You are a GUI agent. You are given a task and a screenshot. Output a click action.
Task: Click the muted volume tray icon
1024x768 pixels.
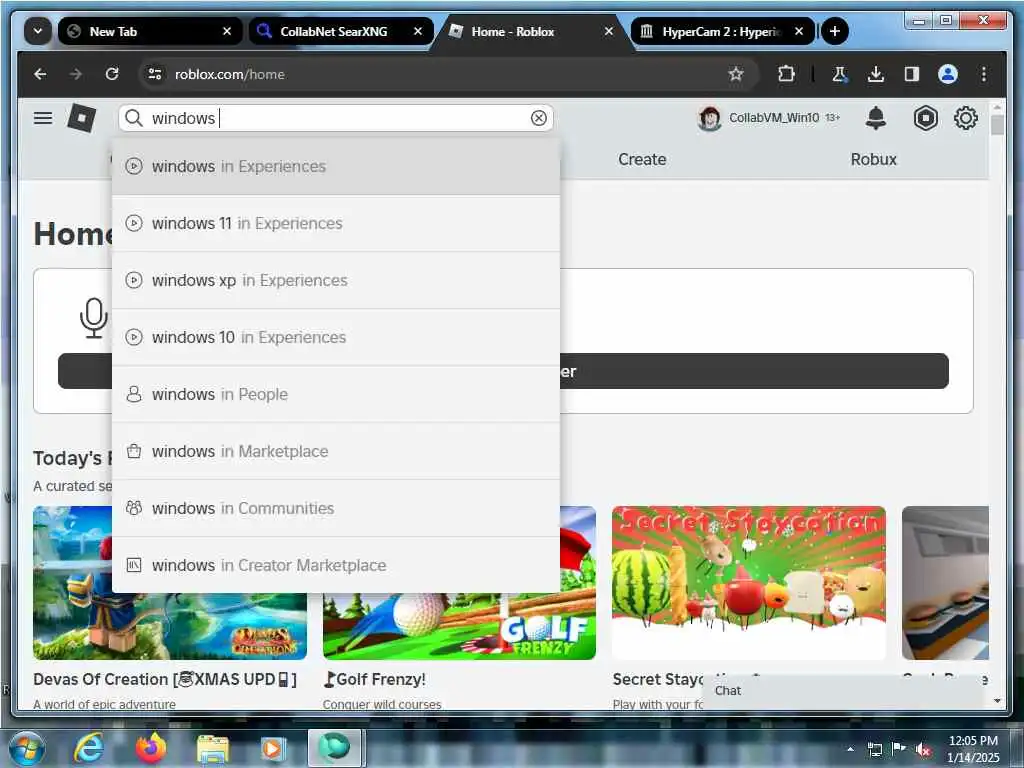923,750
